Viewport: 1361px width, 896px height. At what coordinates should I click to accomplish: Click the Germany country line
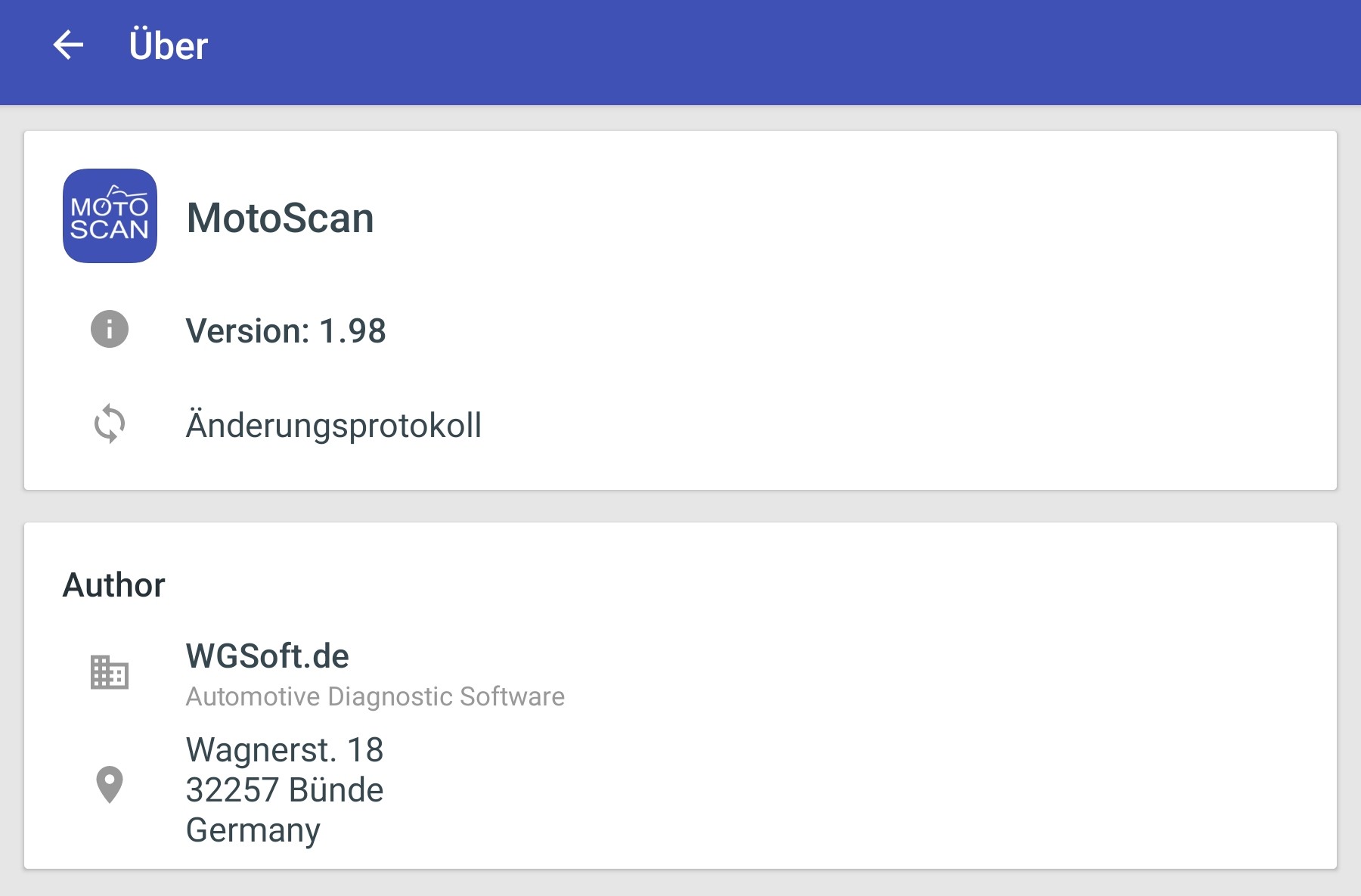(x=253, y=830)
